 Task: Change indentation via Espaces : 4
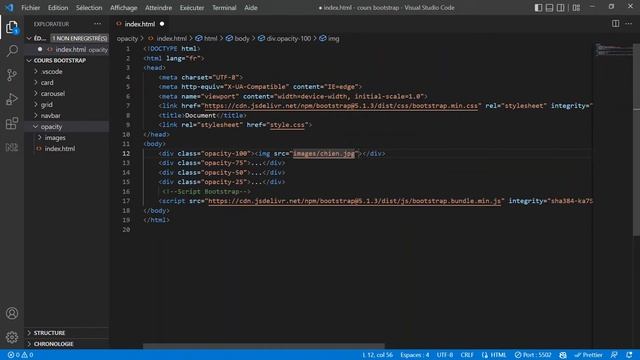coord(415,355)
